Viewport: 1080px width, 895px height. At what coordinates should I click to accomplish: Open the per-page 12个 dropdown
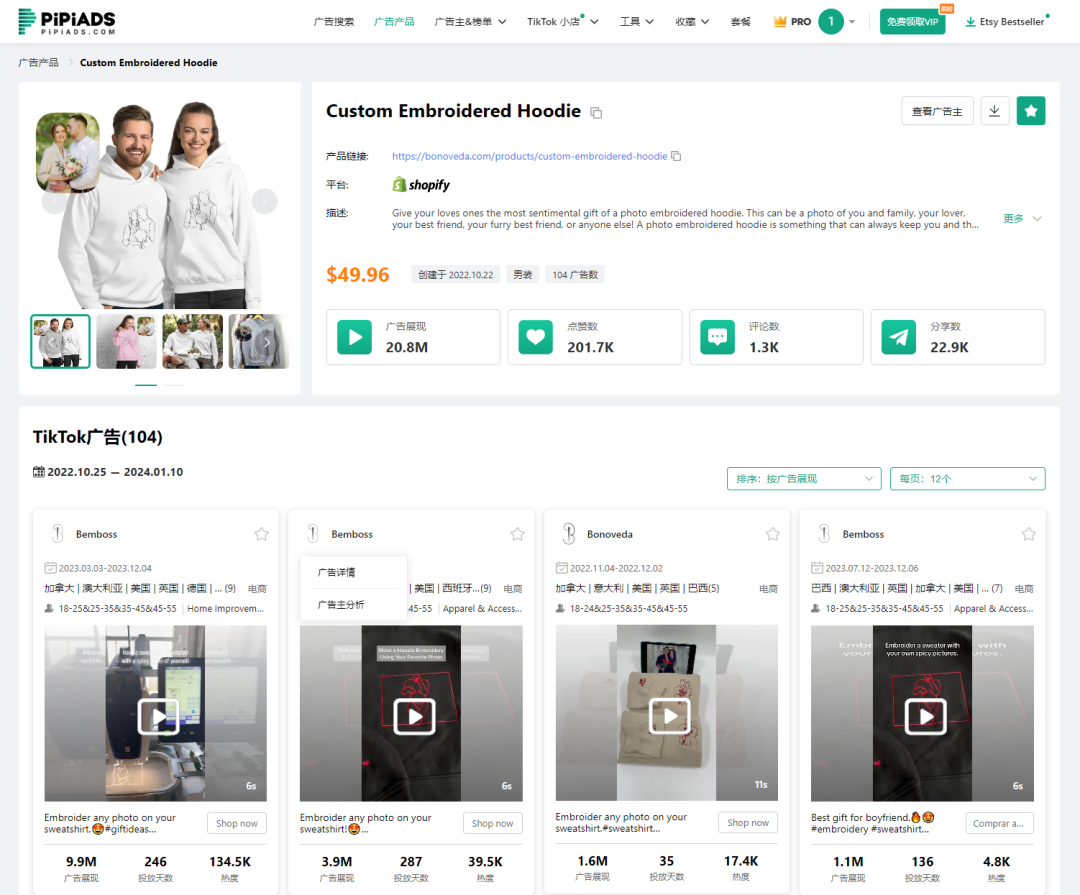968,479
